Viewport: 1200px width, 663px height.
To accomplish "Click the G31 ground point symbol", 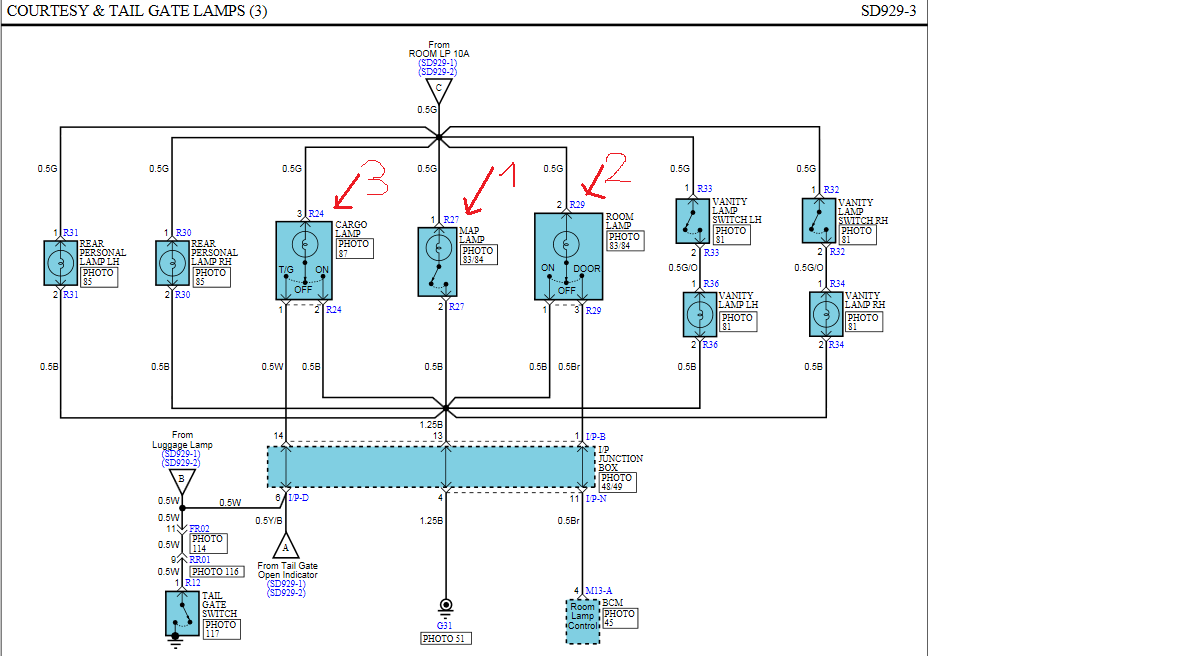I will click(445, 607).
